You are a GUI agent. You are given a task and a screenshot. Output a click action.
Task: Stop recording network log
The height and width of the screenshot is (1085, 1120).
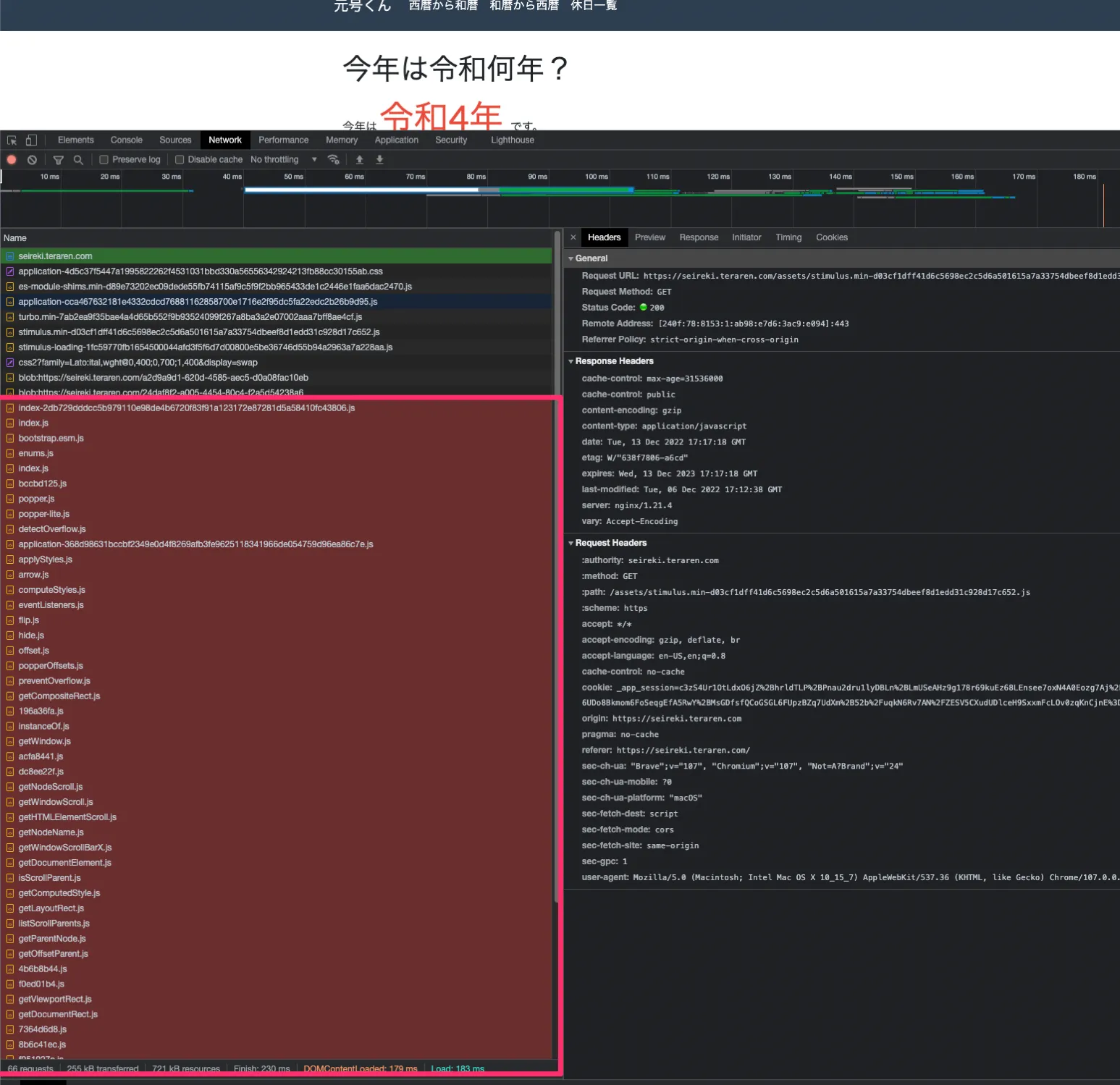[x=12, y=160]
